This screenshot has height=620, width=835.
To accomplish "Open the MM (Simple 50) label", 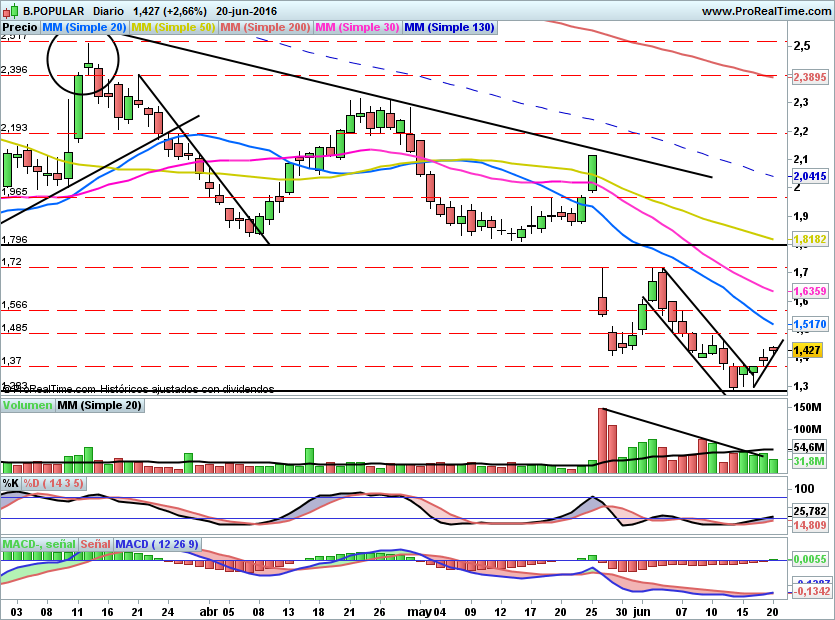I will [173, 27].
